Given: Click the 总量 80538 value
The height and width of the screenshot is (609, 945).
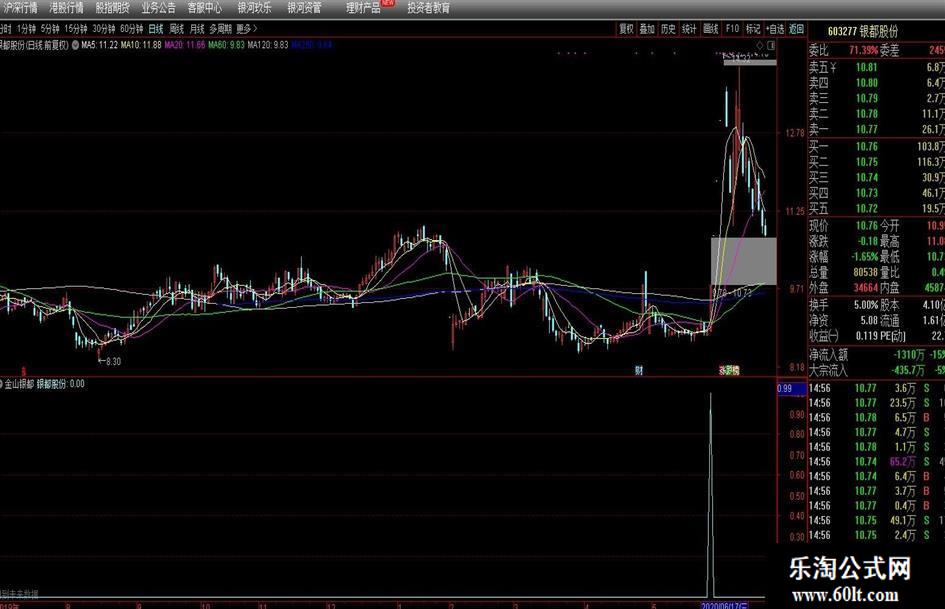Looking at the screenshot, I should (865, 273).
